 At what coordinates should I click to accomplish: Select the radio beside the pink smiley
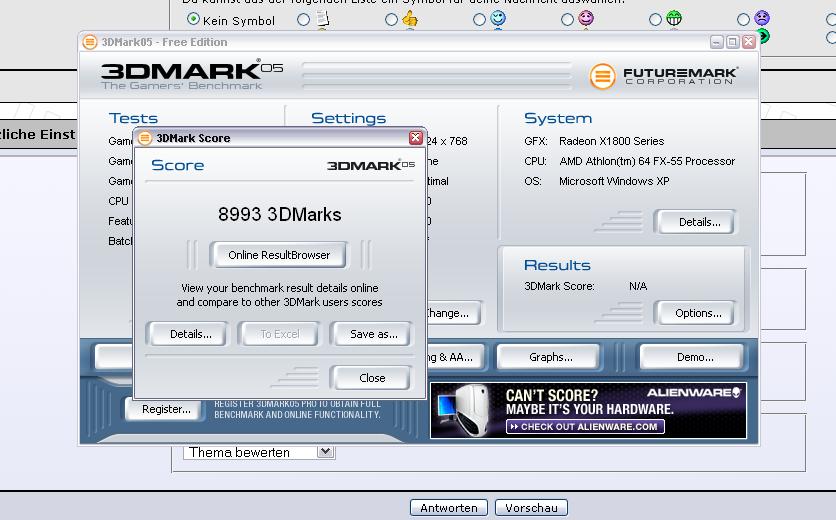click(x=567, y=20)
